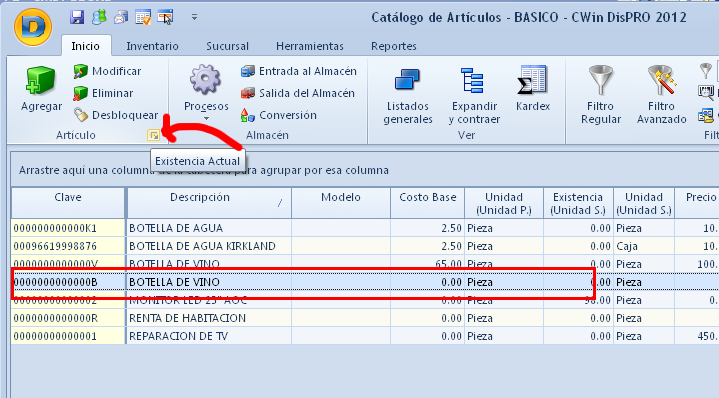
Task: Click Modificar article button
Action: tap(107, 71)
